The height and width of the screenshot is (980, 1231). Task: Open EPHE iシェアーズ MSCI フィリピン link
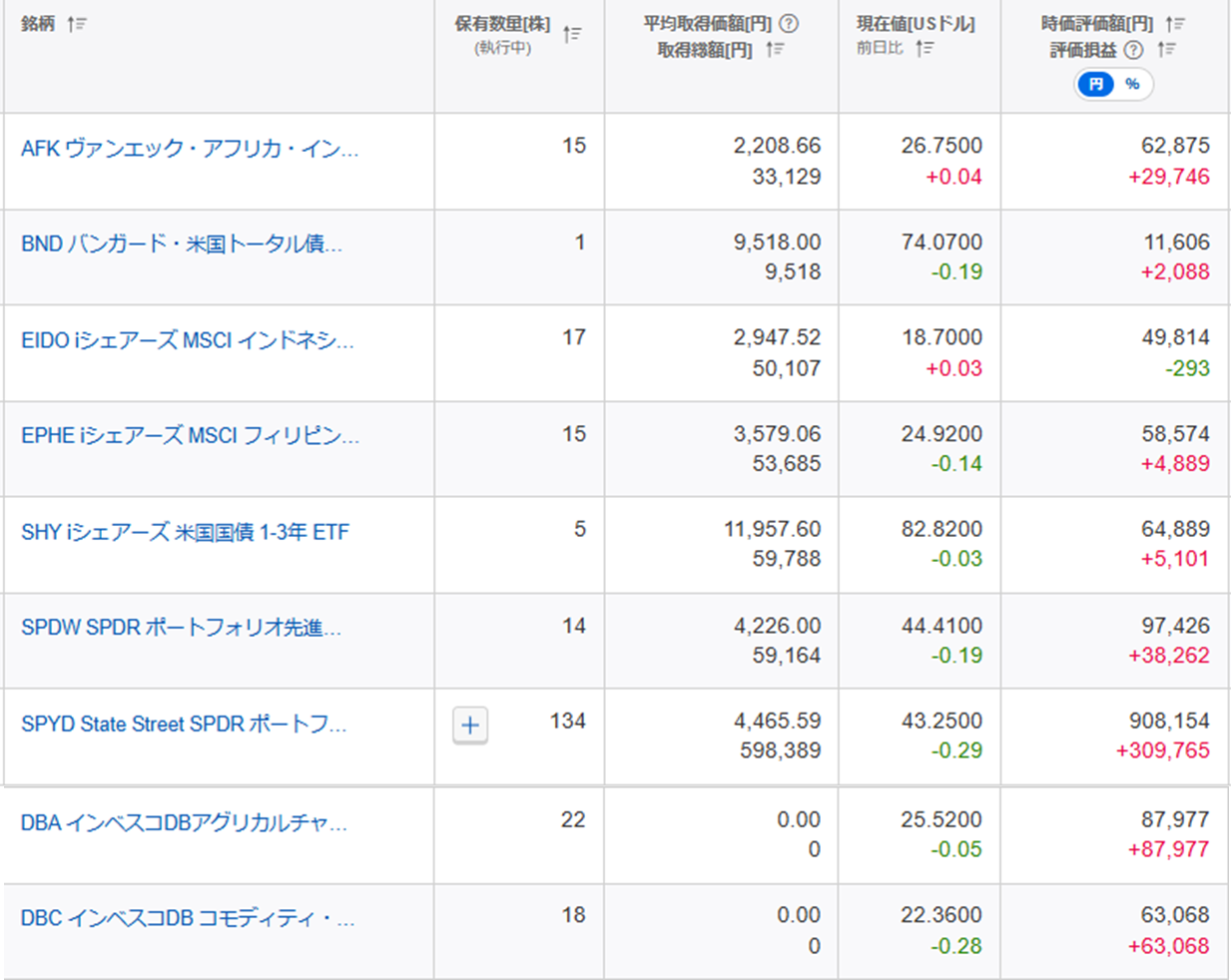point(190,436)
